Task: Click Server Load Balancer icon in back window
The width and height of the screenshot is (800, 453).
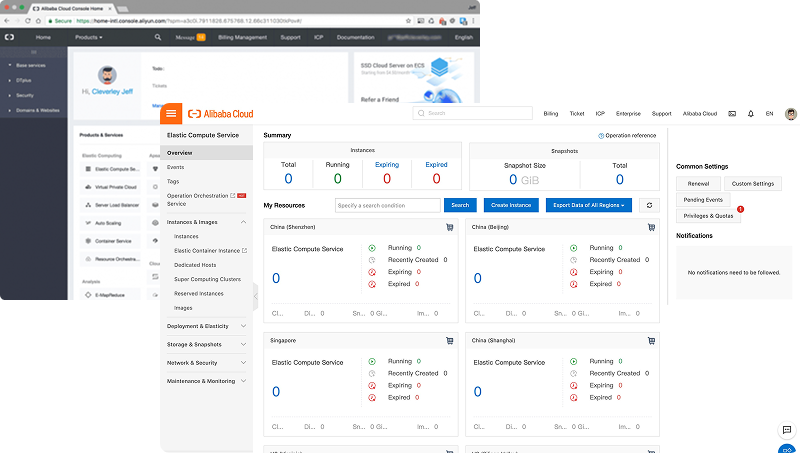Action: [x=88, y=205]
